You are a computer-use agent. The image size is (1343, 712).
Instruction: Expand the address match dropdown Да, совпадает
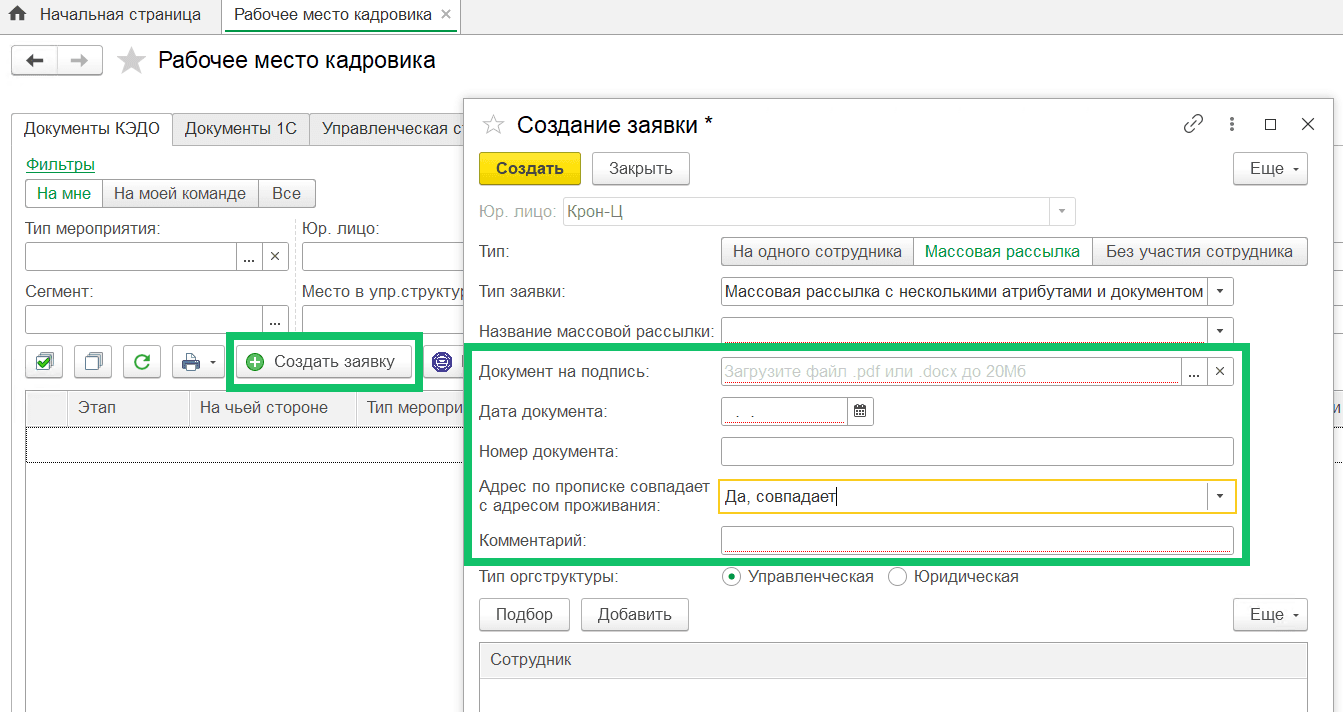click(x=1220, y=497)
